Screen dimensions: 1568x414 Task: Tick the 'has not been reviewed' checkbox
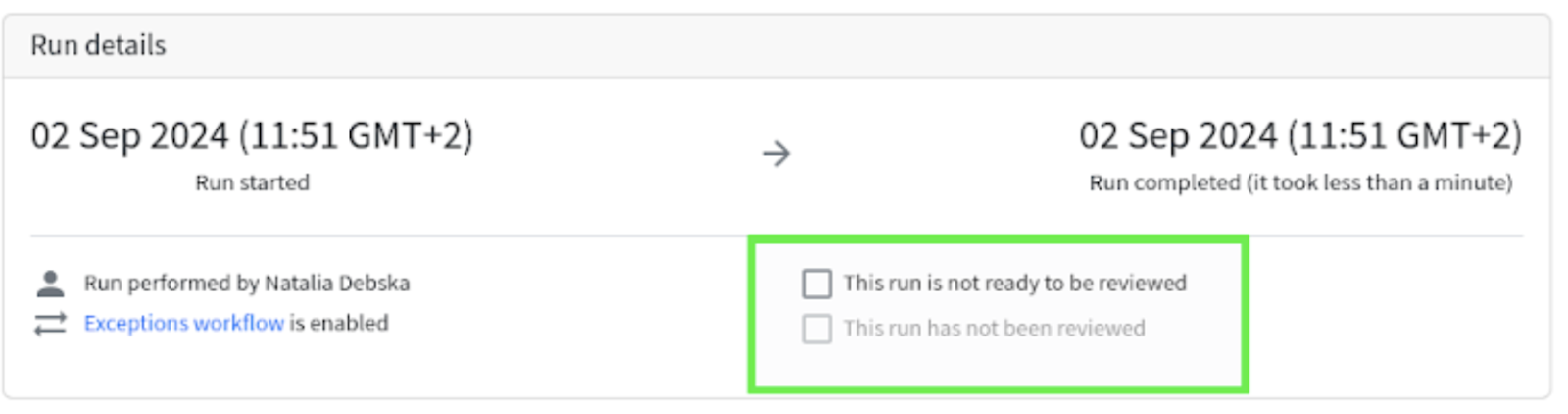tap(816, 328)
